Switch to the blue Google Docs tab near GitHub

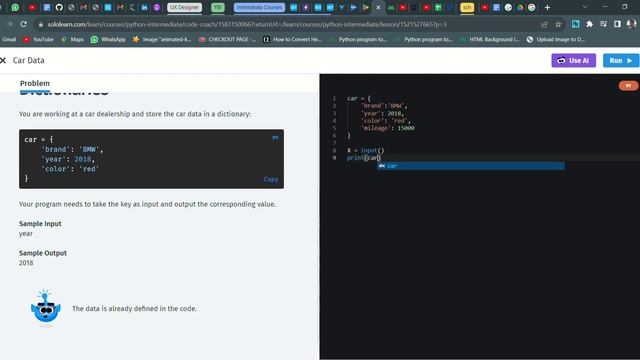tap(47, 7)
